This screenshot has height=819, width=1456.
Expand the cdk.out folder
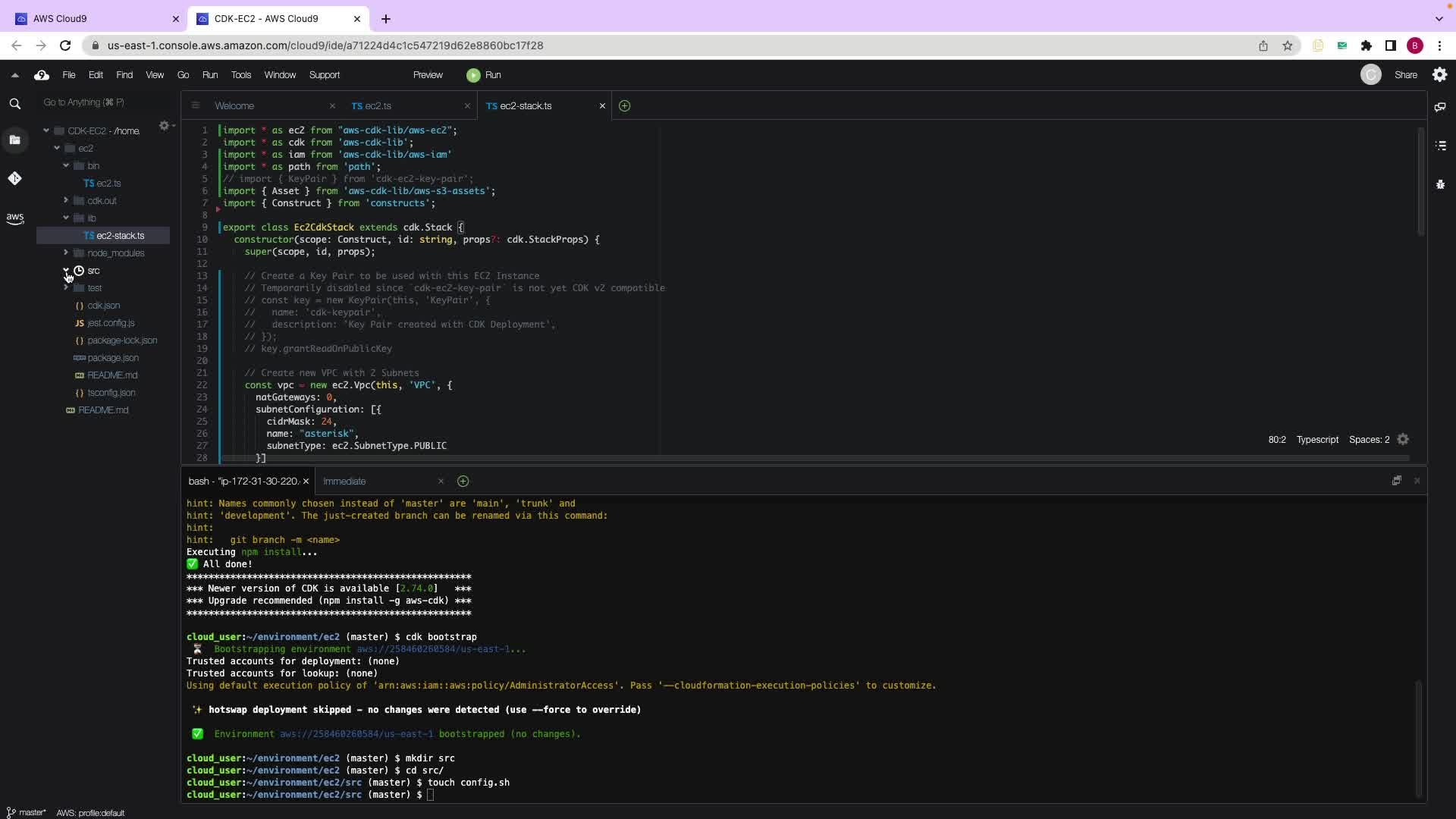66,200
